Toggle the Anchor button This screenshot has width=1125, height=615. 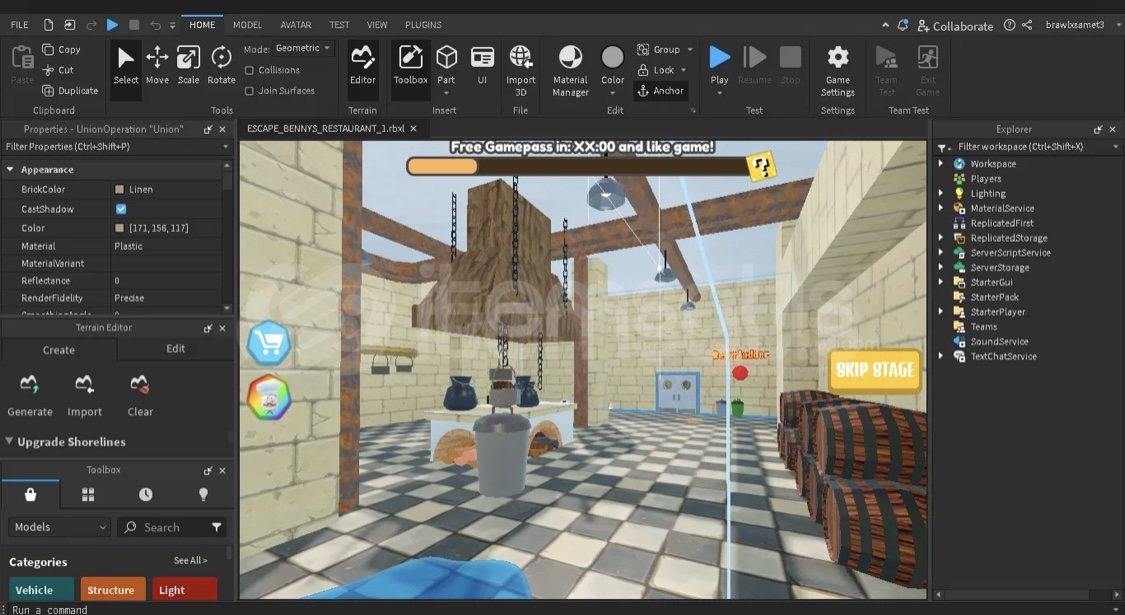(x=661, y=90)
